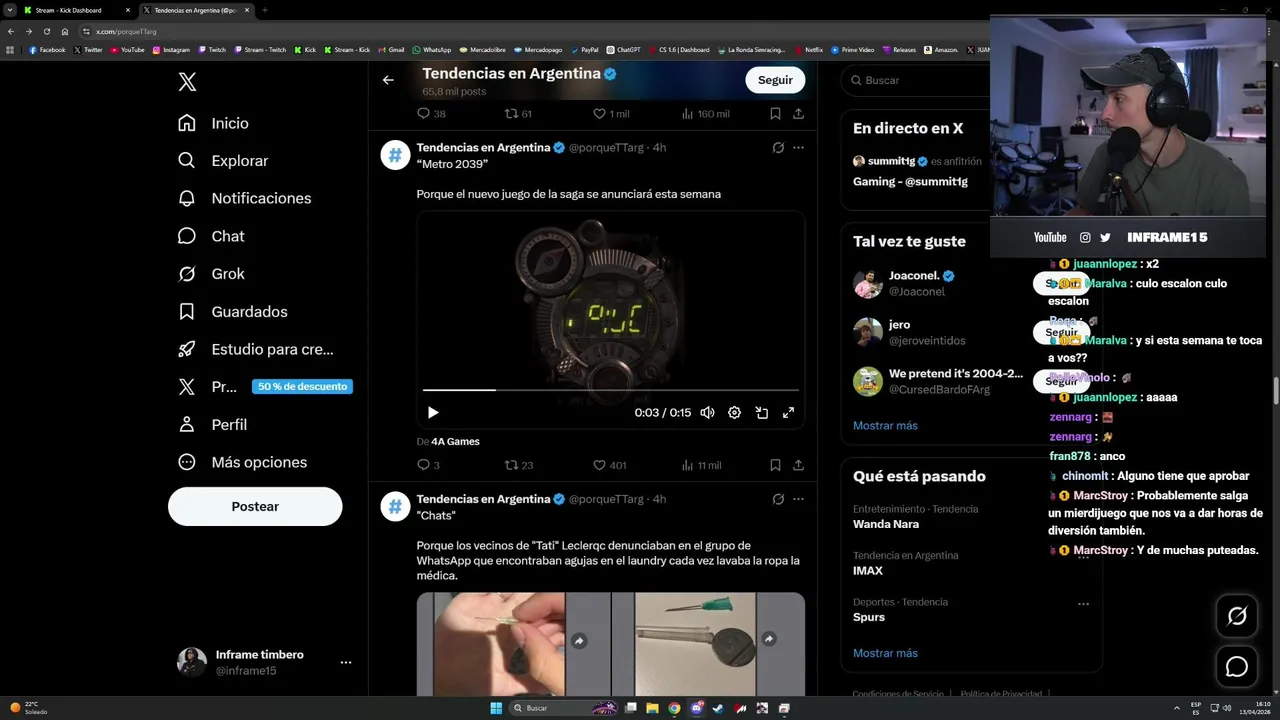Open more options on the Metro 2039 post
Viewport: 1280px width, 720px height.
(798, 148)
